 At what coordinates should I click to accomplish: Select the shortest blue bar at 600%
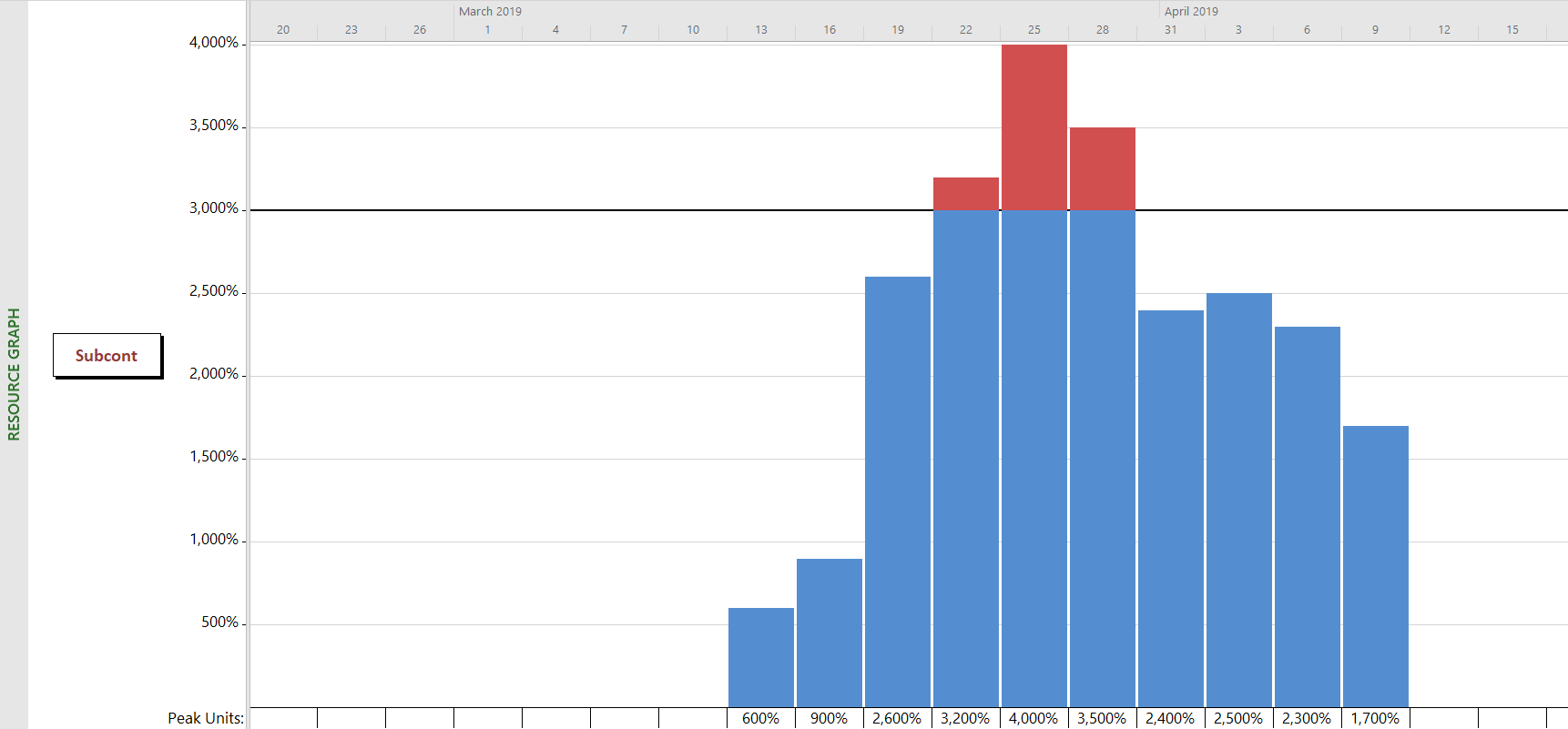(x=761, y=657)
